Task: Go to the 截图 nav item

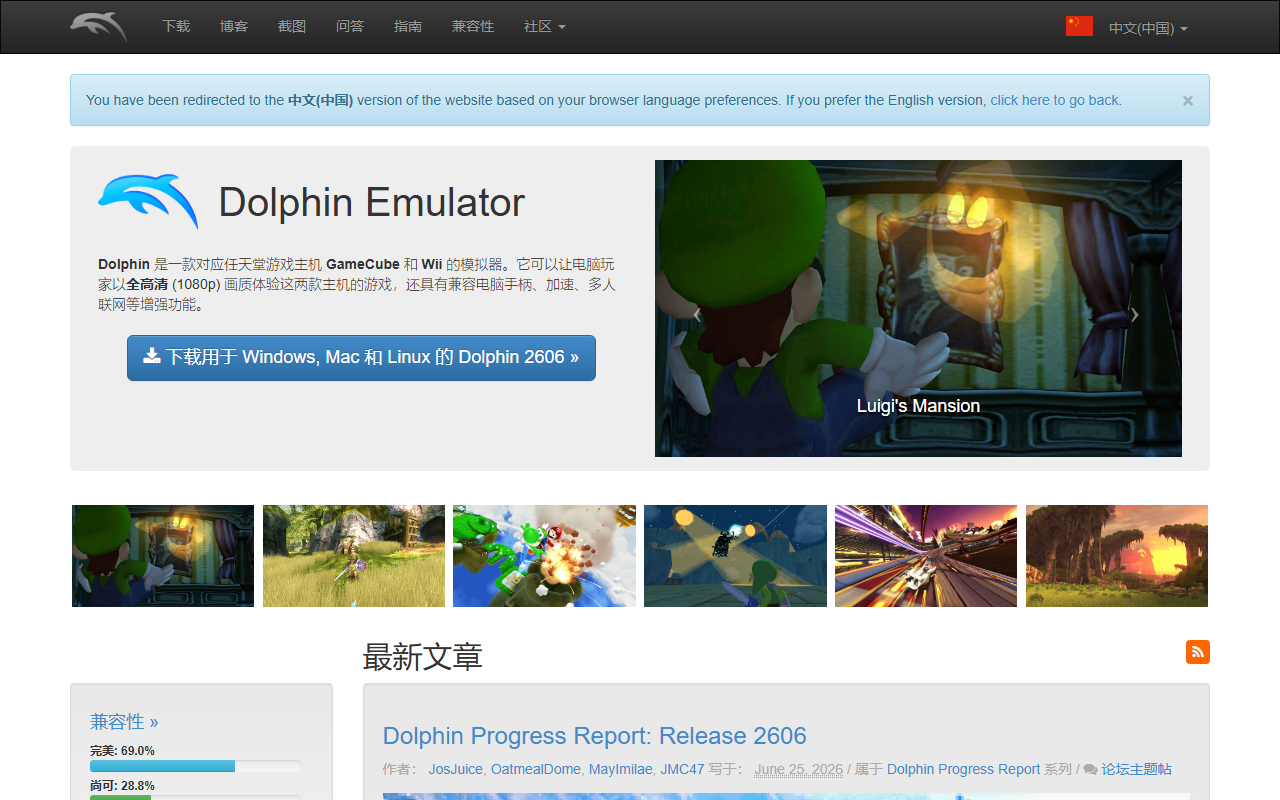Action: pos(292,27)
